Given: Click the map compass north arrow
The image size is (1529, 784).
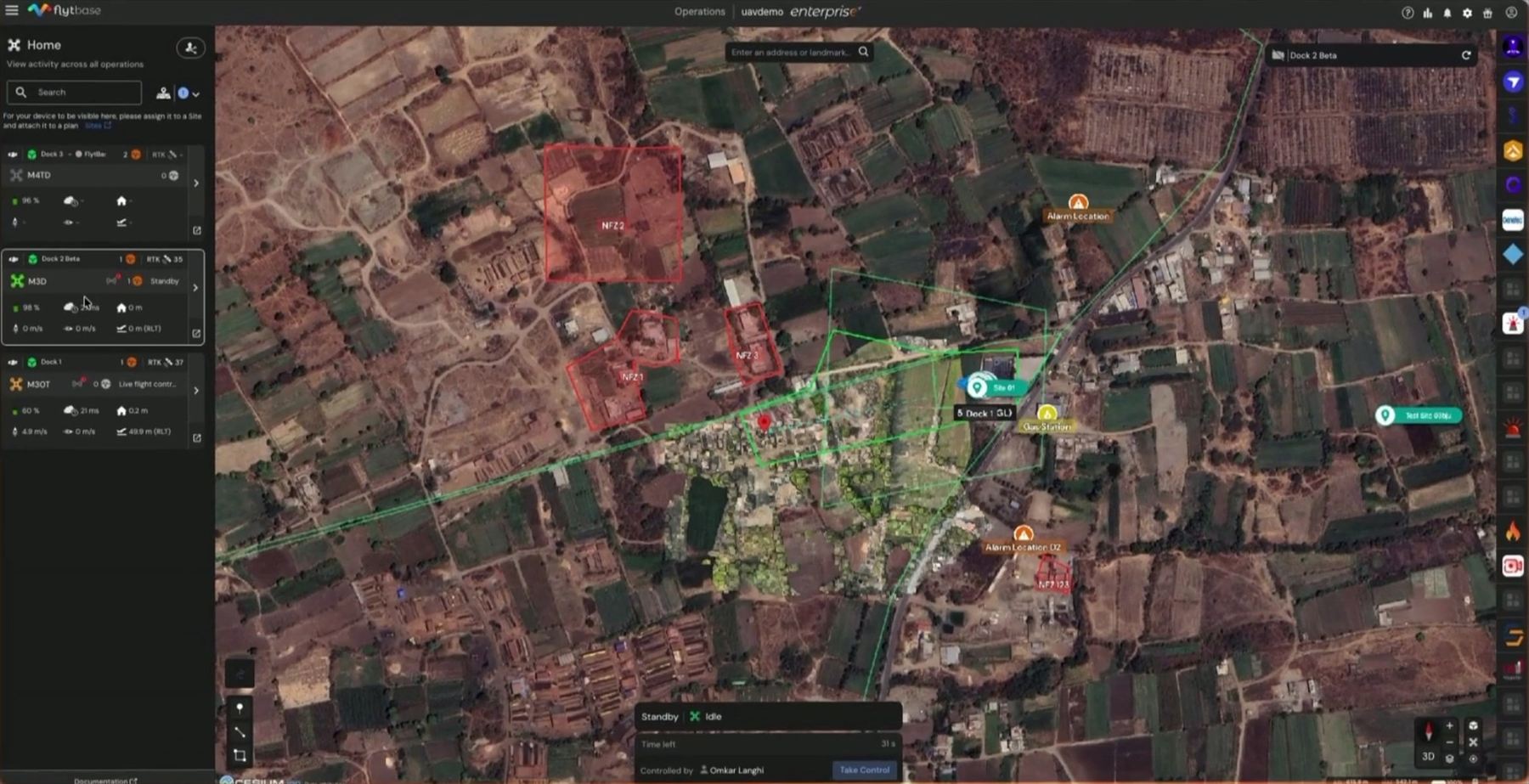Looking at the screenshot, I should [x=1428, y=731].
